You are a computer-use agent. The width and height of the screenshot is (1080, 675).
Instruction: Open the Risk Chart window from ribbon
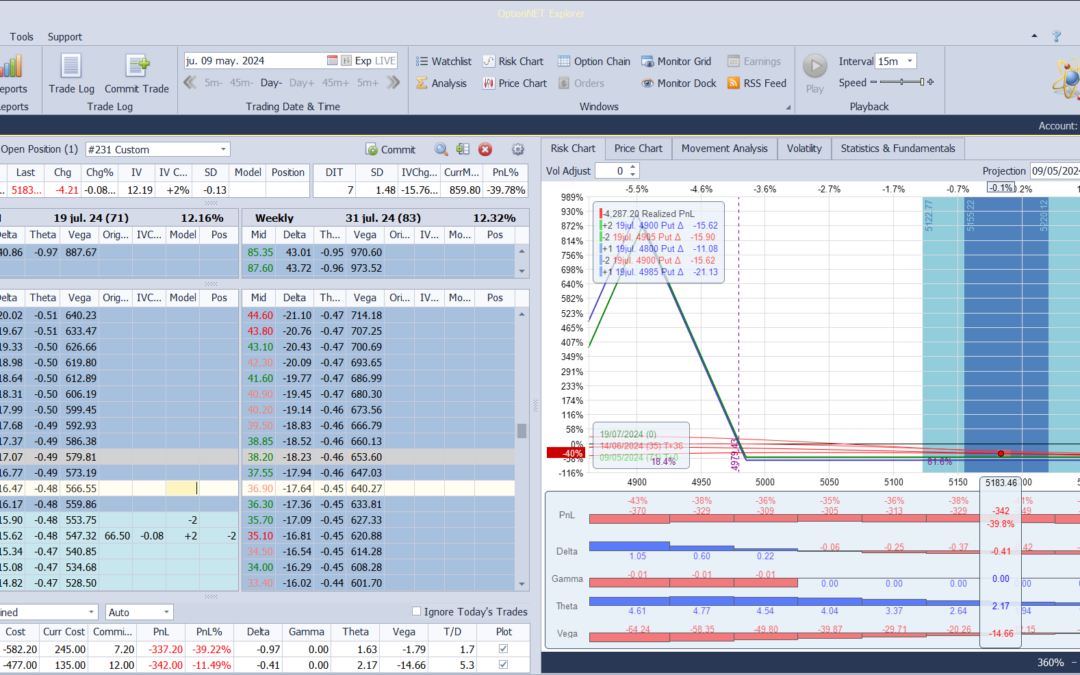[513, 61]
